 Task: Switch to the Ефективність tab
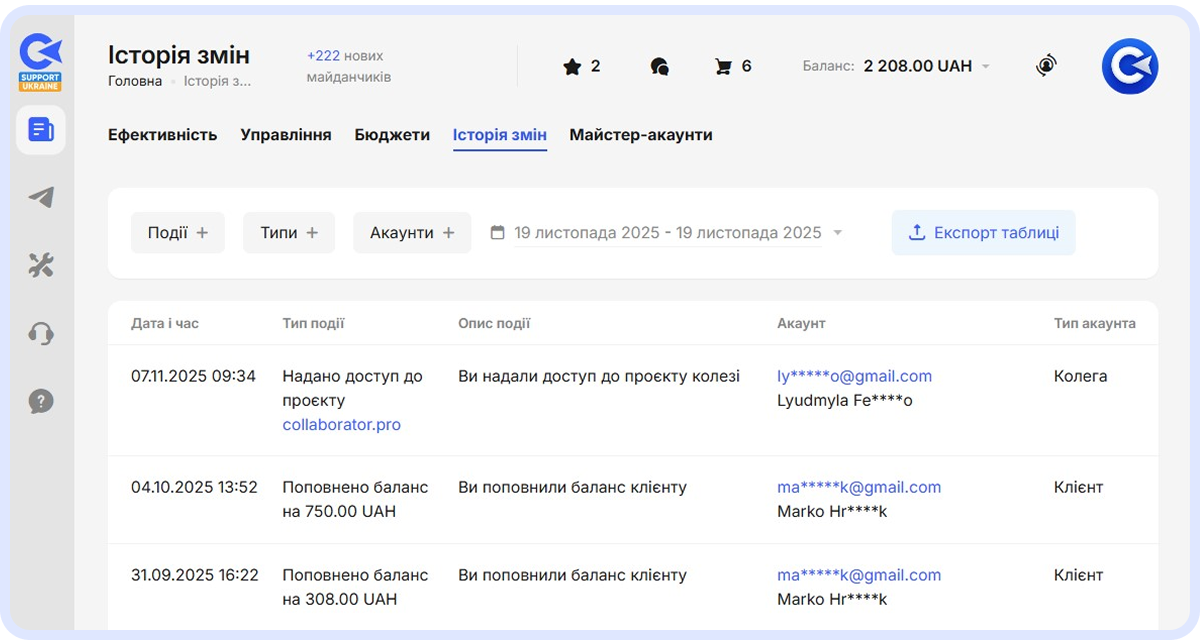[x=162, y=135]
